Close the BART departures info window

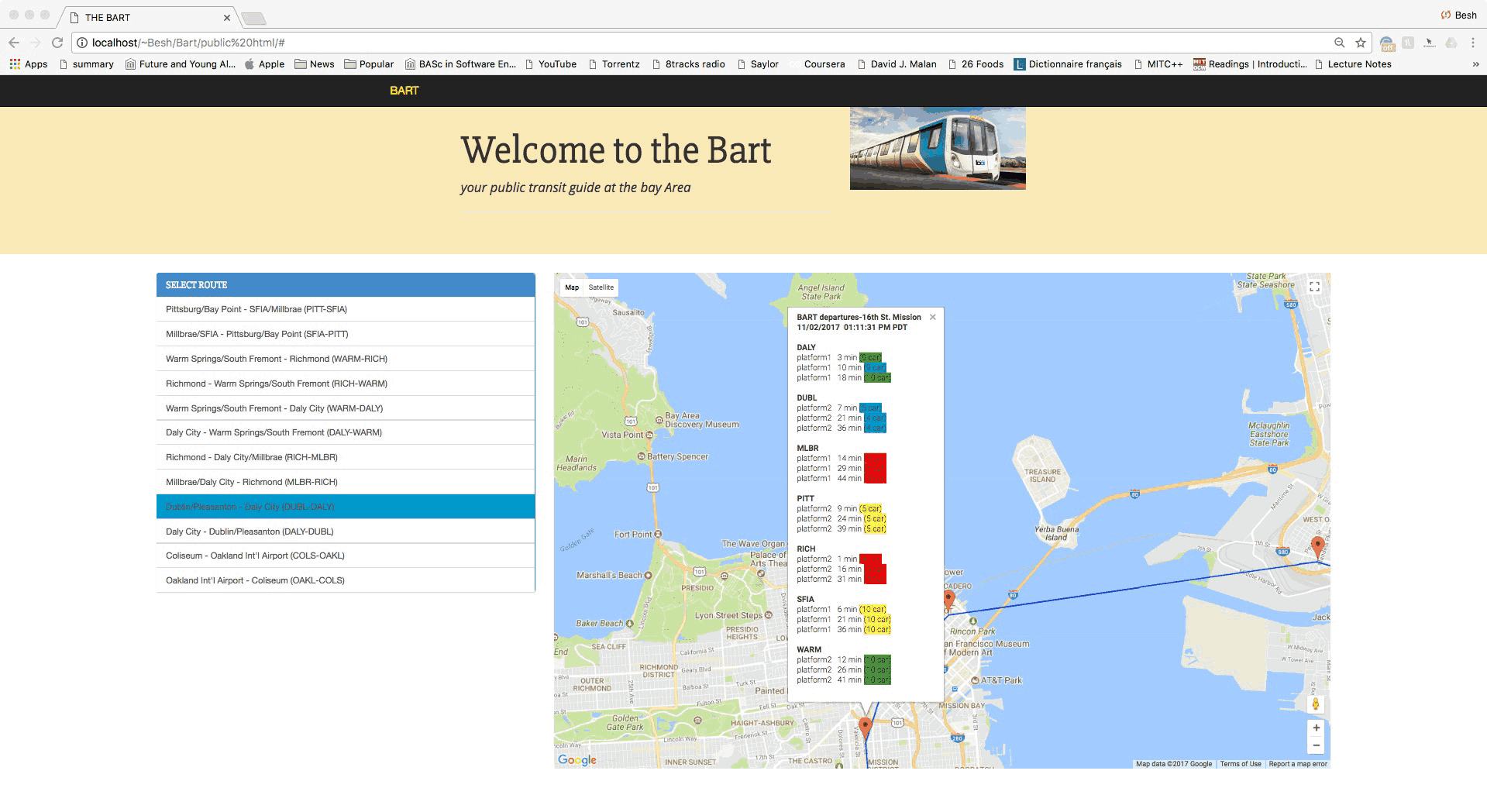(x=933, y=317)
